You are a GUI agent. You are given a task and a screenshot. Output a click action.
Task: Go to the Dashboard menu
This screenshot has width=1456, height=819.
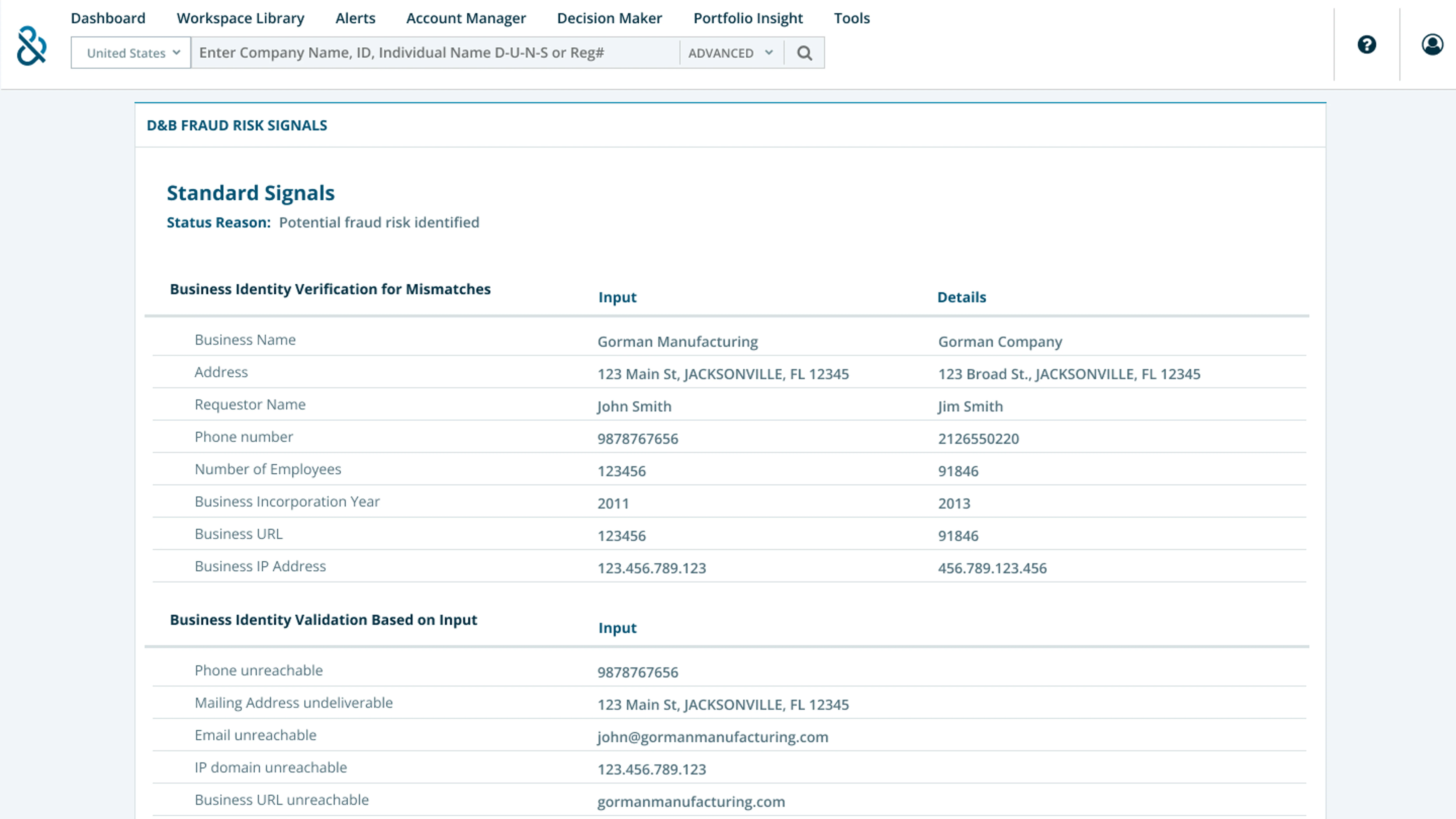coord(108,18)
